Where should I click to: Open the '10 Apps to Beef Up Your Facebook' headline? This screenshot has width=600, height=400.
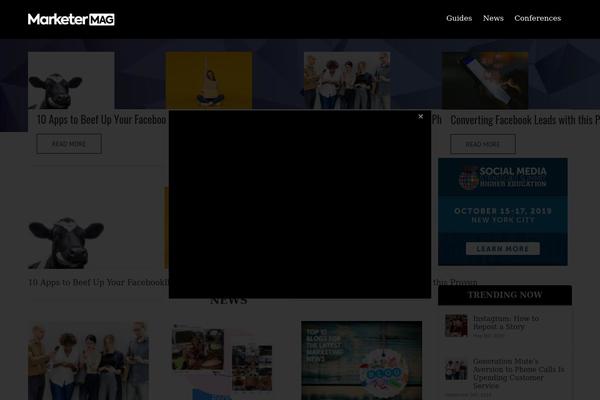102,120
